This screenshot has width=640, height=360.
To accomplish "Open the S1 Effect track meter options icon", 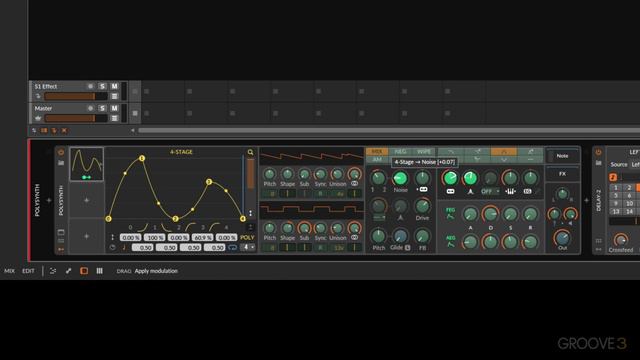I will pos(115,96).
